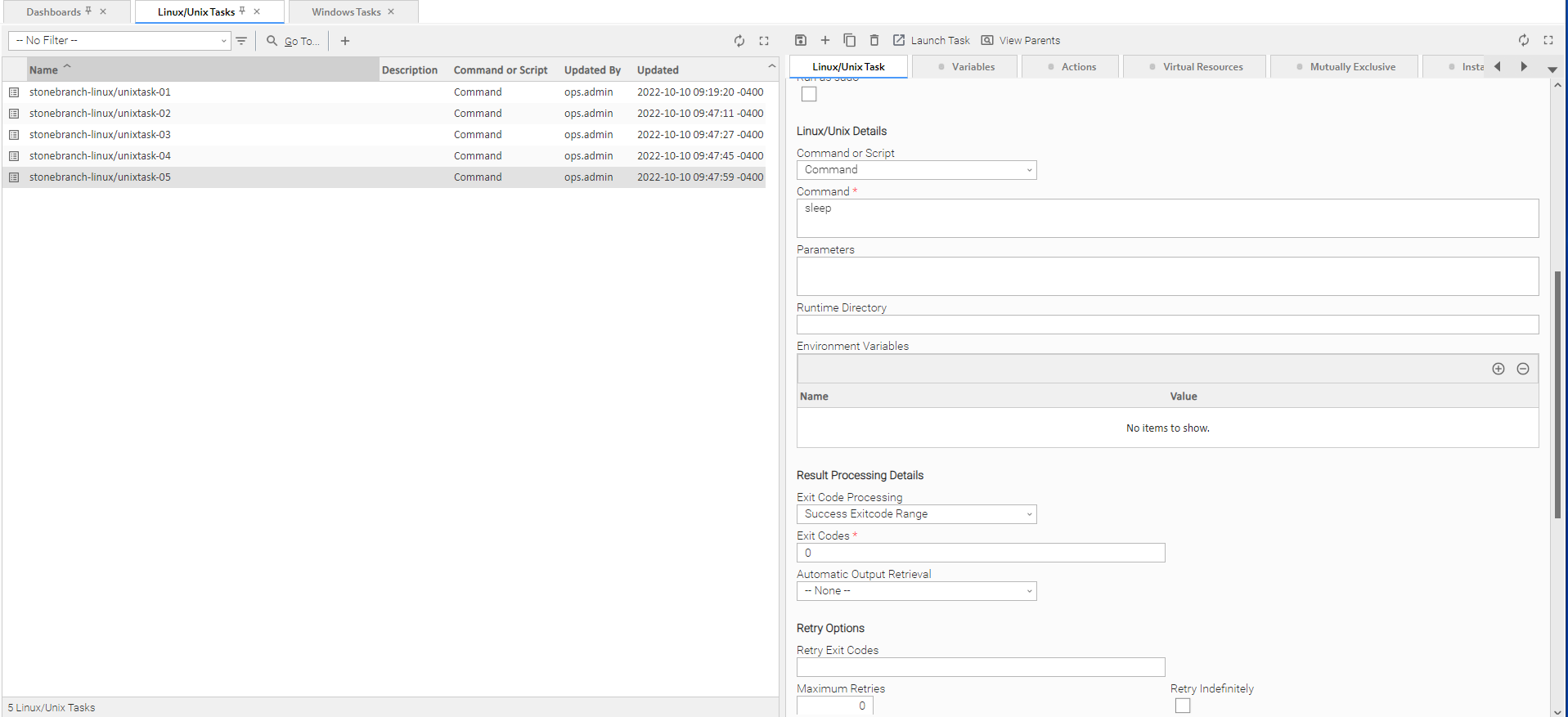Click the Copy task icon

(849, 40)
